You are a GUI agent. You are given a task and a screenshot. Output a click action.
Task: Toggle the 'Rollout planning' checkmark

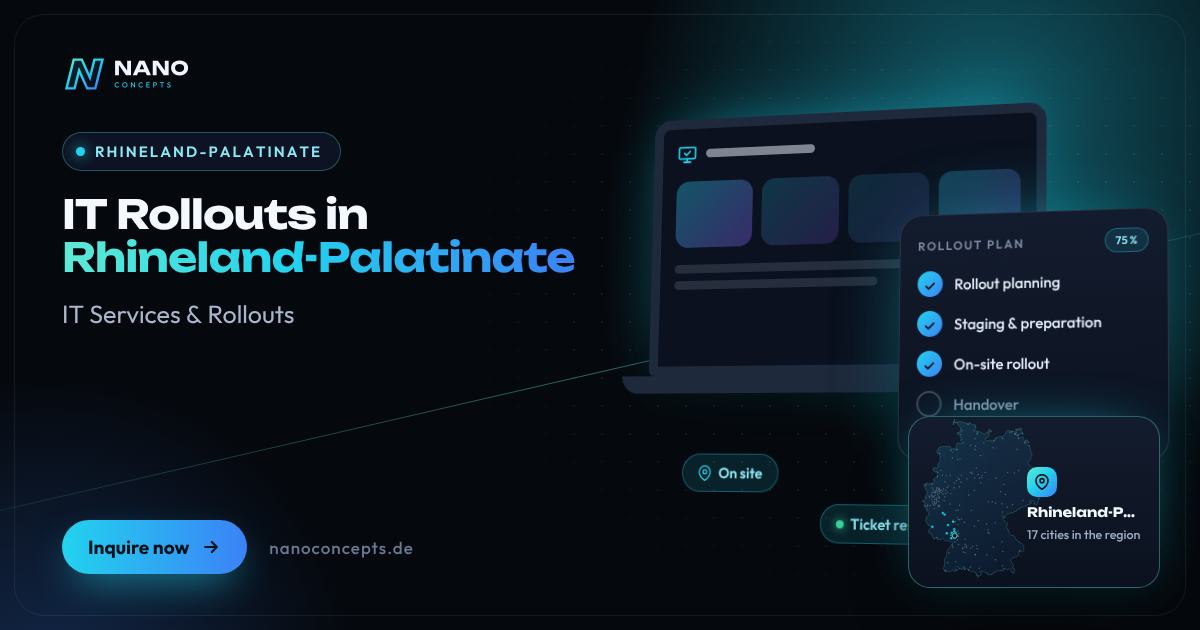tap(930, 285)
